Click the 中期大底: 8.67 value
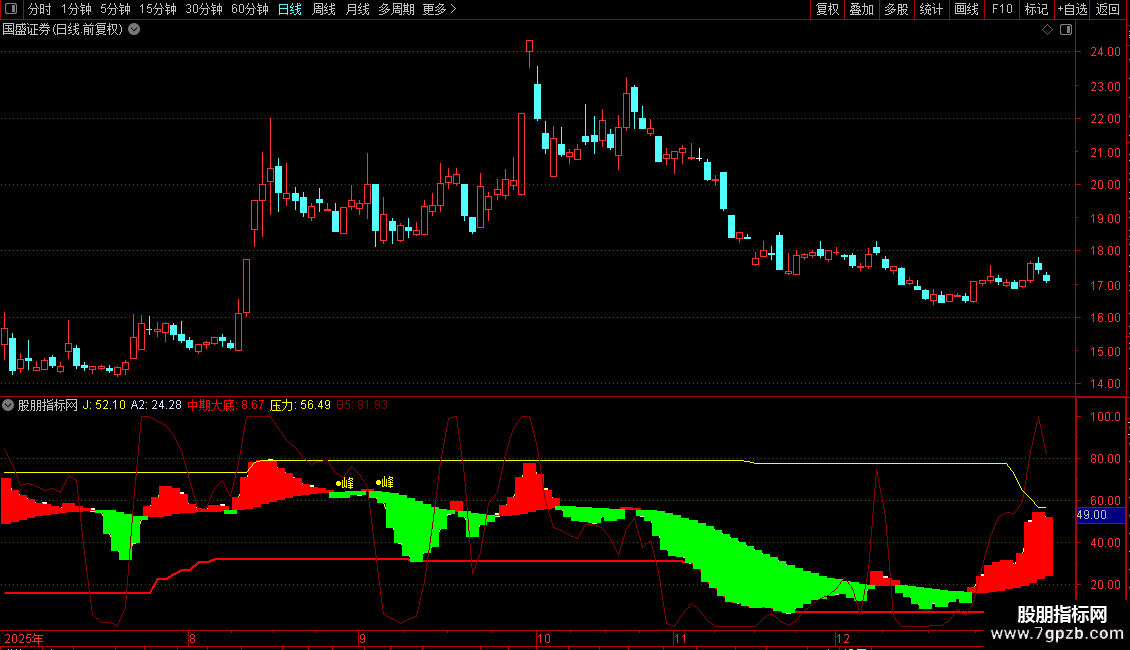 click(x=226, y=406)
